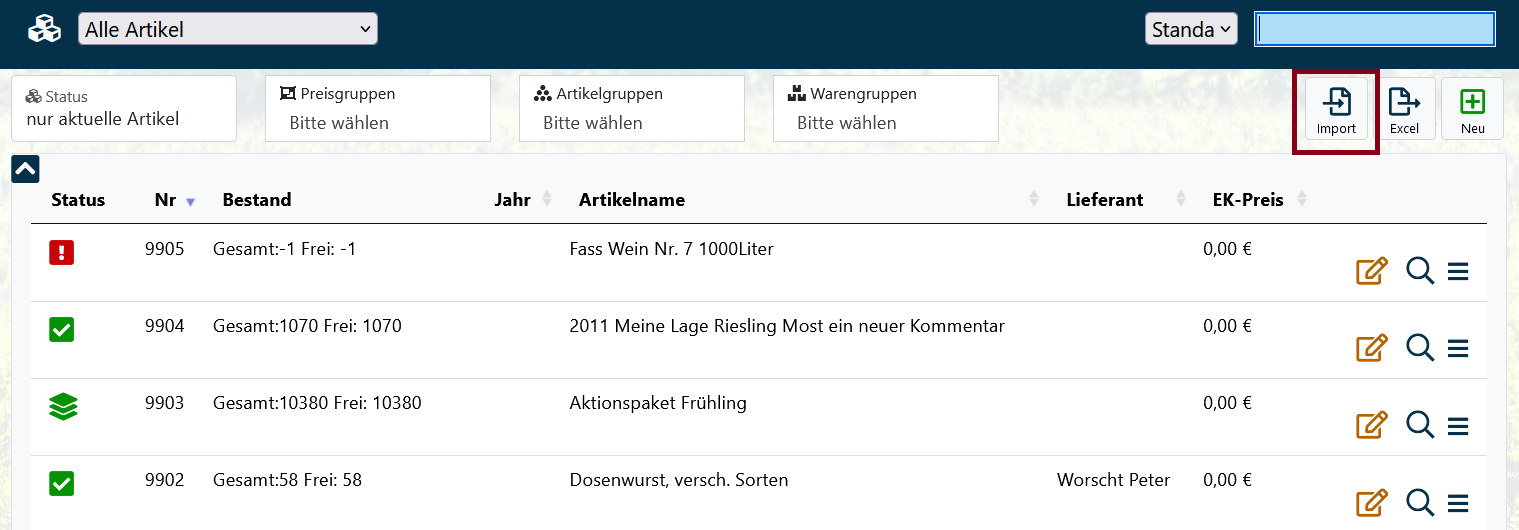Open the Status filter box
The width and height of the screenshot is (1519, 530).
[x=124, y=109]
